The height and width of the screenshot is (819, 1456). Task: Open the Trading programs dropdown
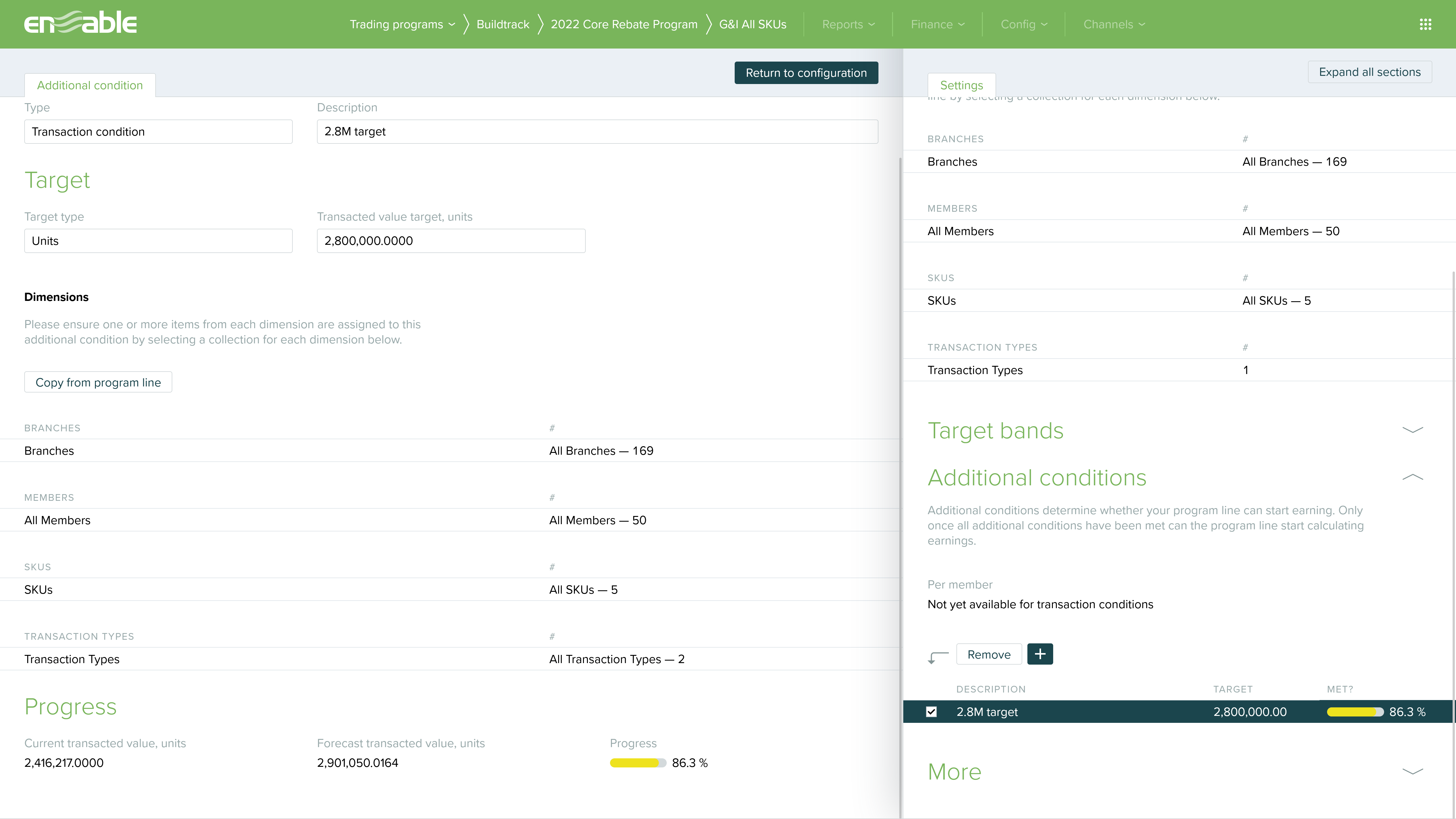401,24
